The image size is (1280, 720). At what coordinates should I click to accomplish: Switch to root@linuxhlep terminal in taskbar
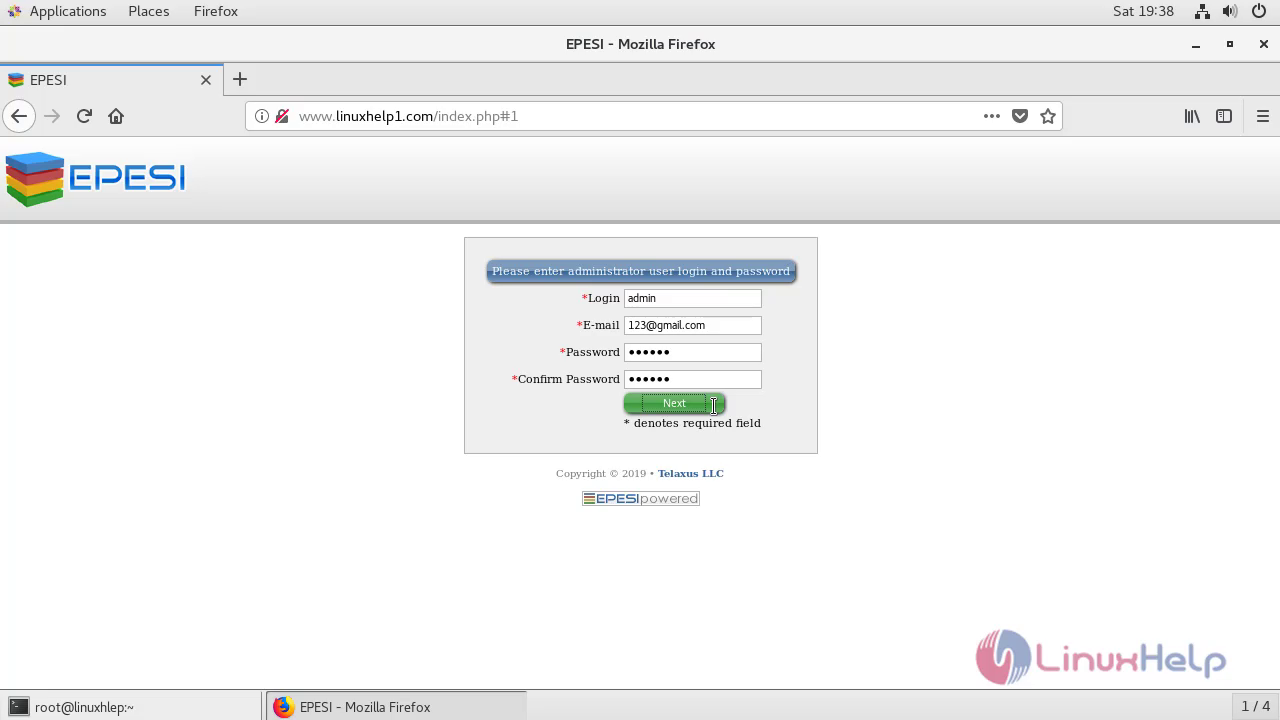point(130,706)
